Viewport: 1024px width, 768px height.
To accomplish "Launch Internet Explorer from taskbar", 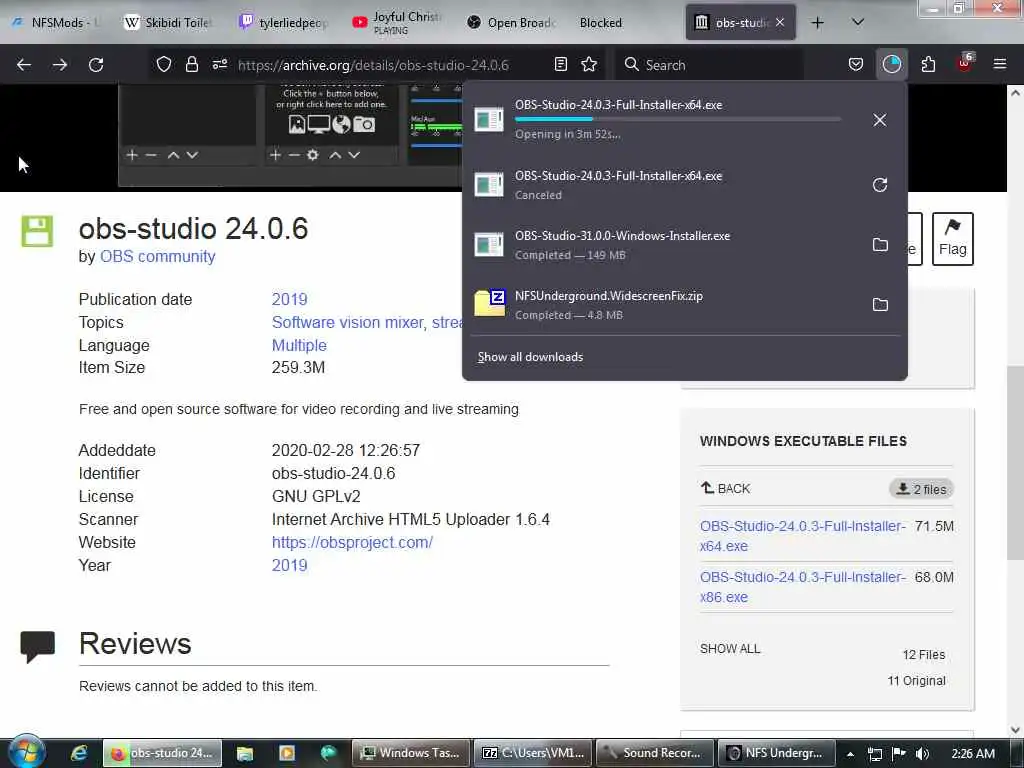I will (79, 753).
